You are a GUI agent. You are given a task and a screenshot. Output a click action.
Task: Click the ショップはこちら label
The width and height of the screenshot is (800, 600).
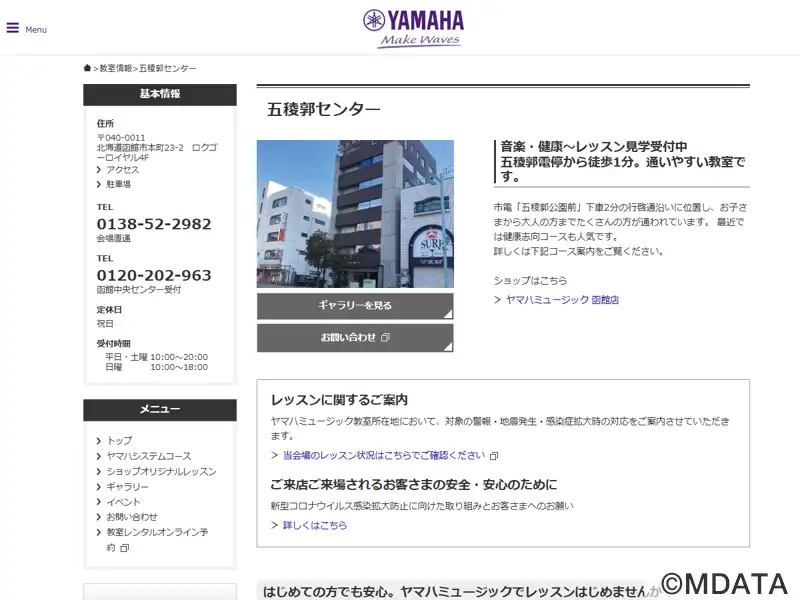click(530, 281)
